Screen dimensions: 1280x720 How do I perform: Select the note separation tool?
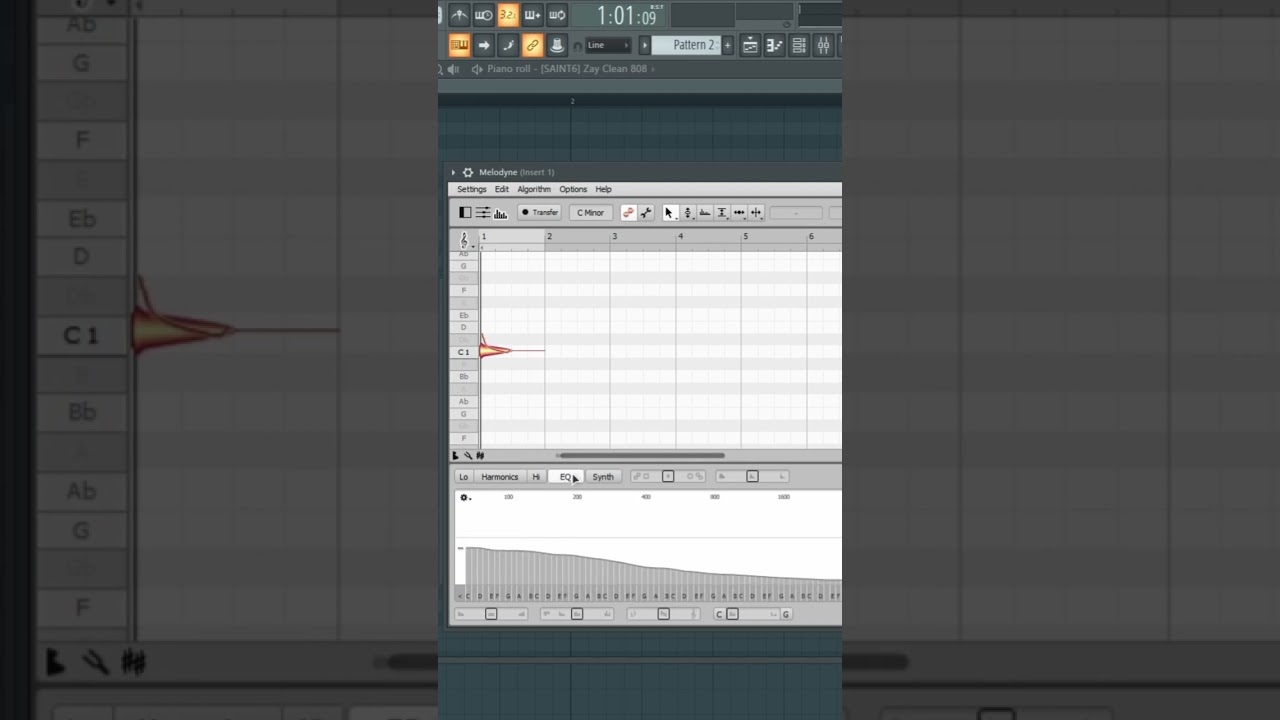[756, 212]
